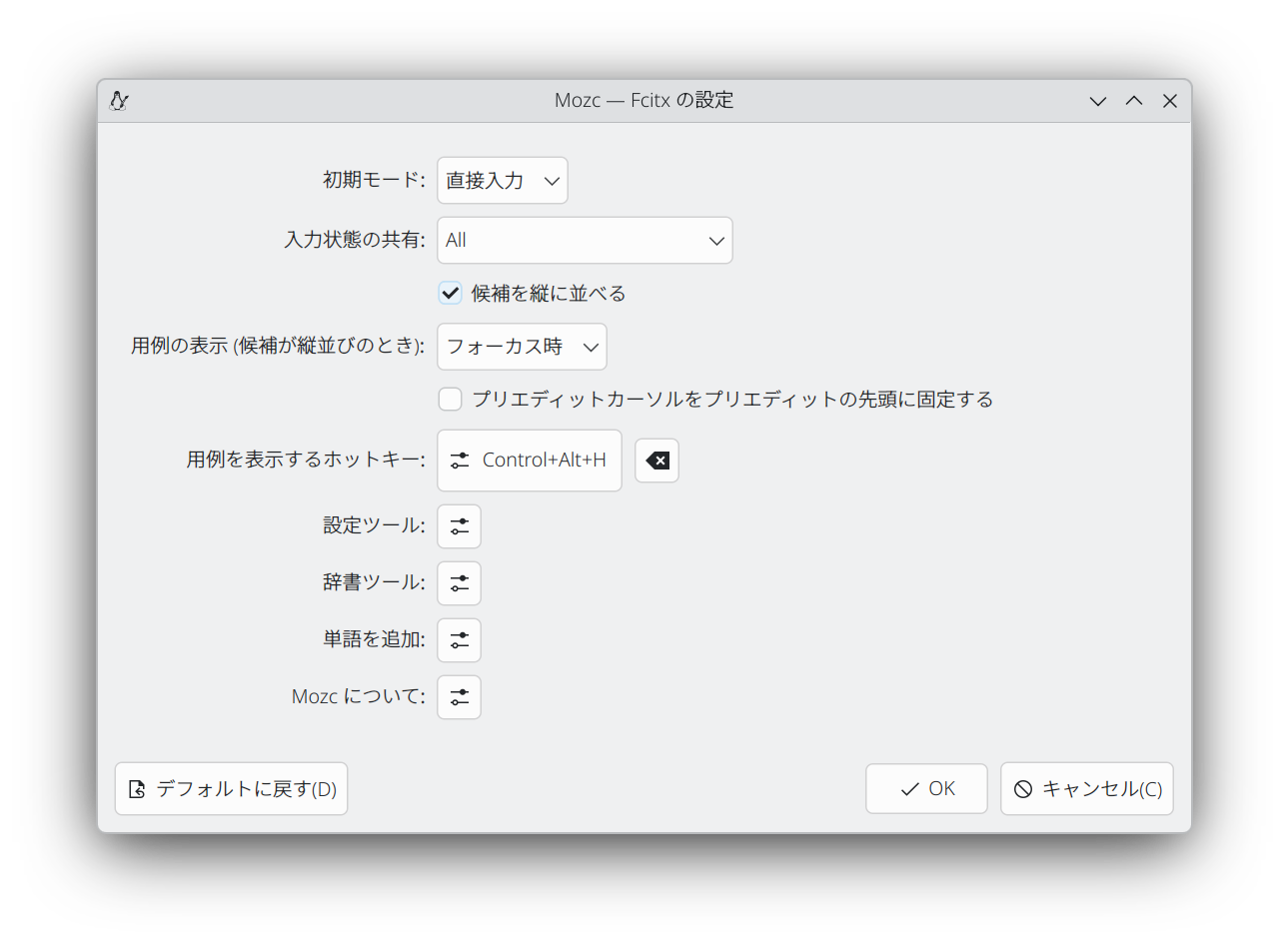Click the 単語を追加 tool icon
The height and width of the screenshot is (947, 1288).
click(459, 640)
